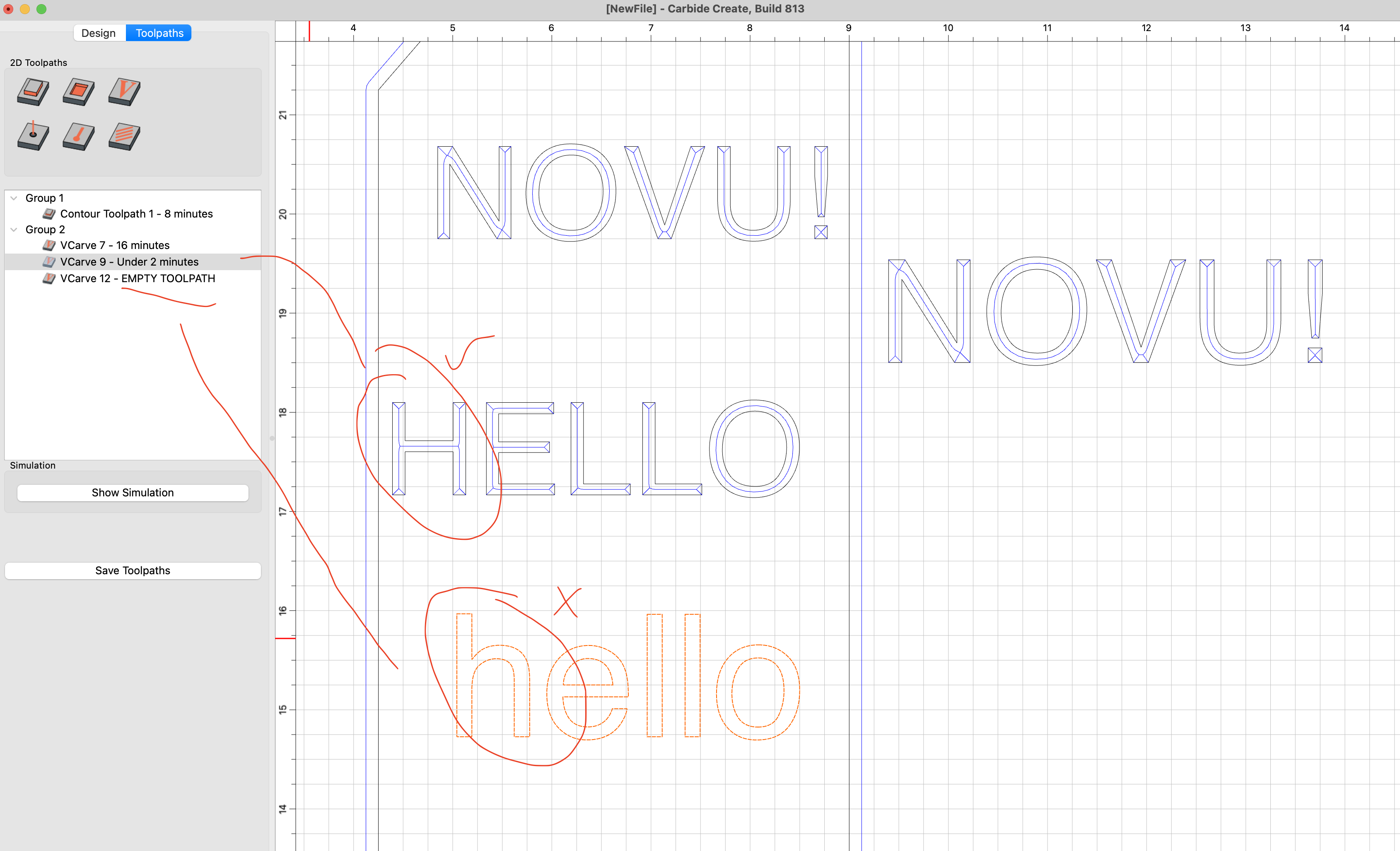Select VCarve 9 - Under 2 minutes
The image size is (1400, 851).
(x=130, y=262)
